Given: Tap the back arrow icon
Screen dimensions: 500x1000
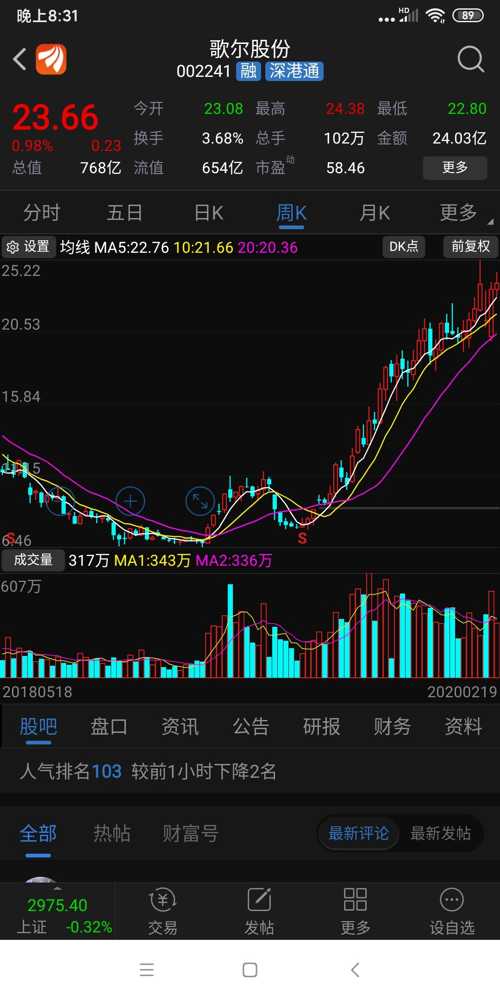Looking at the screenshot, I should pos(20,60).
